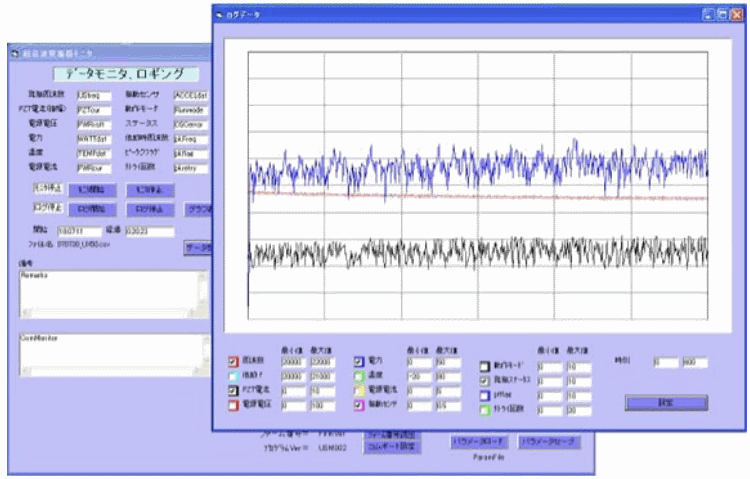750x479 pixels.
Task: Click the パラメータセーブ button
Action: coord(549,442)
